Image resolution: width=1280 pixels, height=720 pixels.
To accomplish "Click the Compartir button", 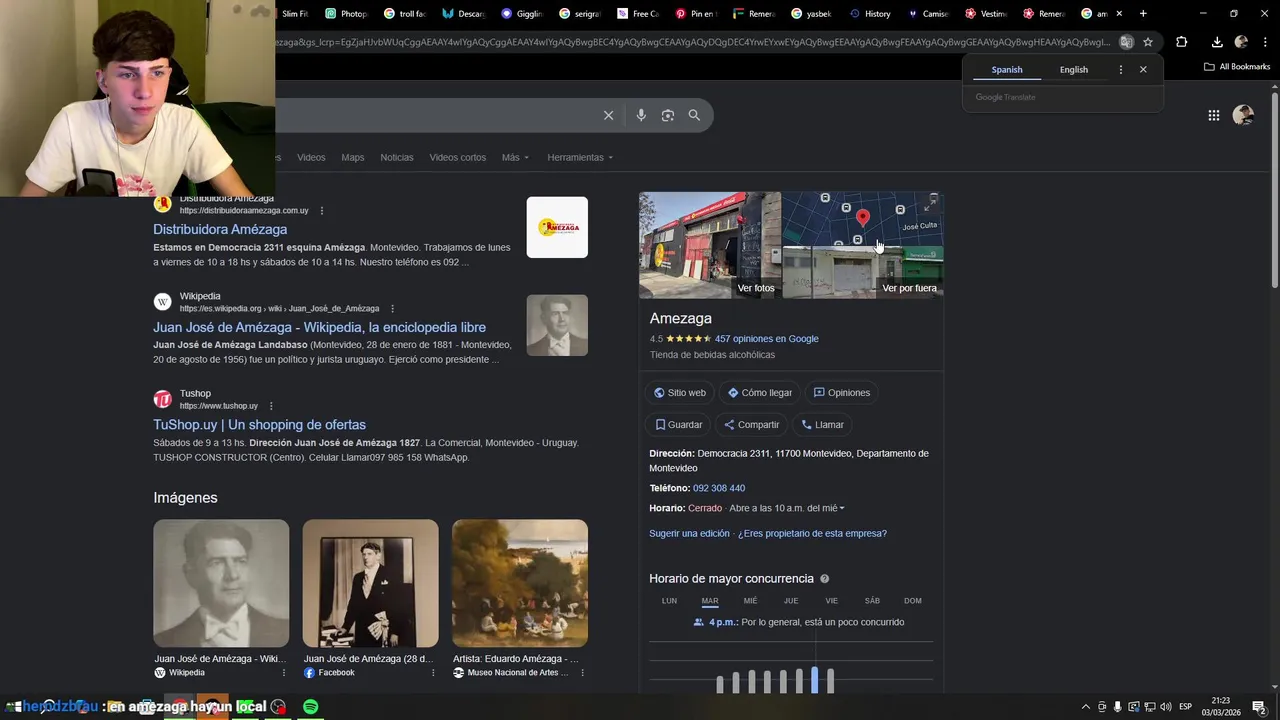I will [x=751, y=425].
